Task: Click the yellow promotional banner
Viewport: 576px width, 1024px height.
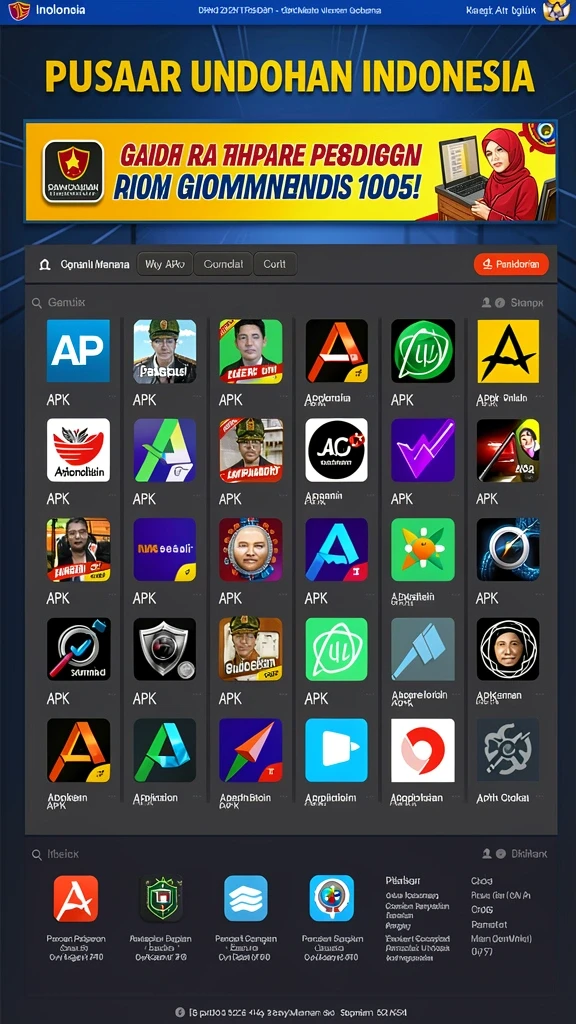Action: tap(291, 172)
